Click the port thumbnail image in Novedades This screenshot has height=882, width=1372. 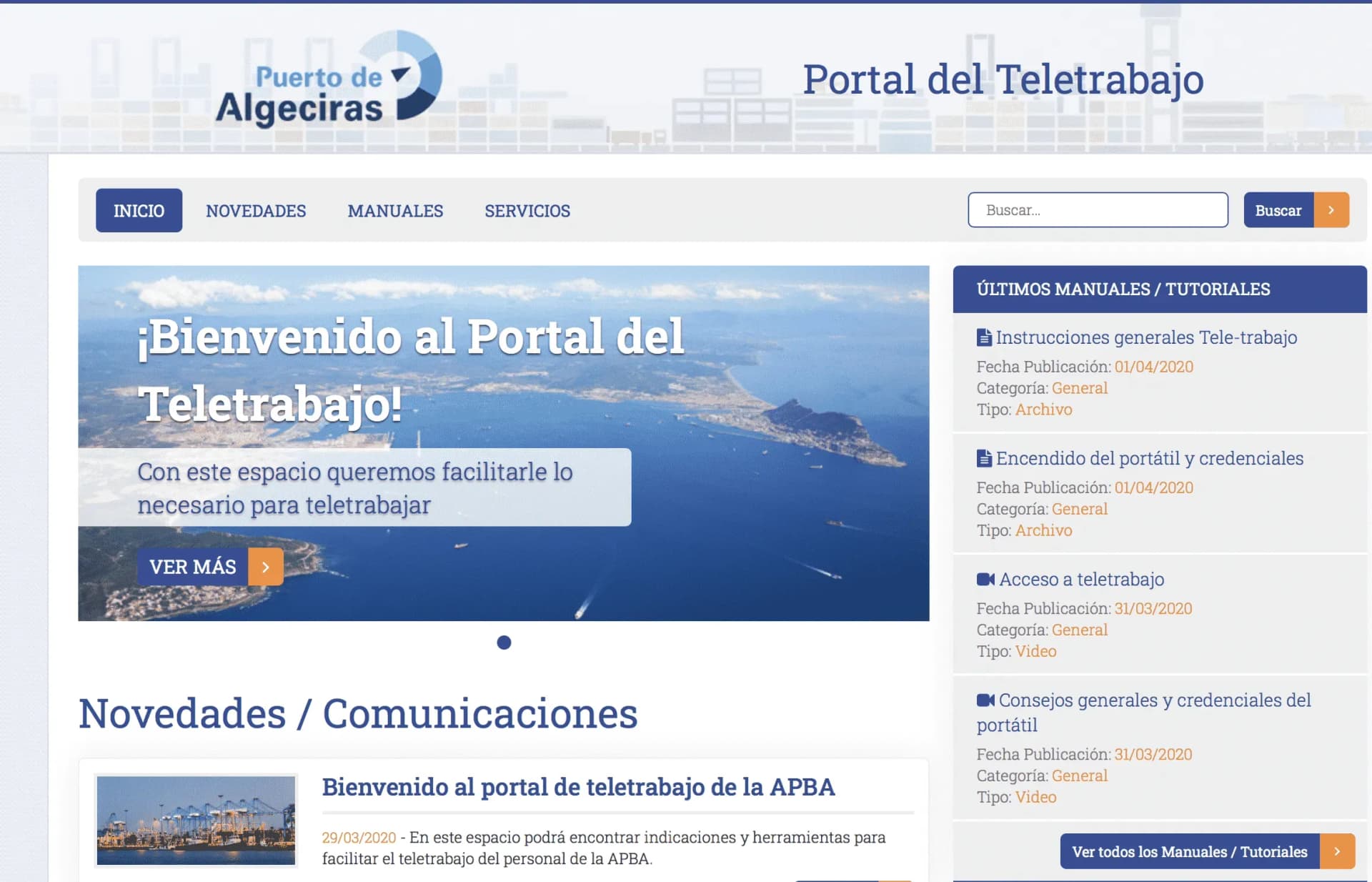196,821
